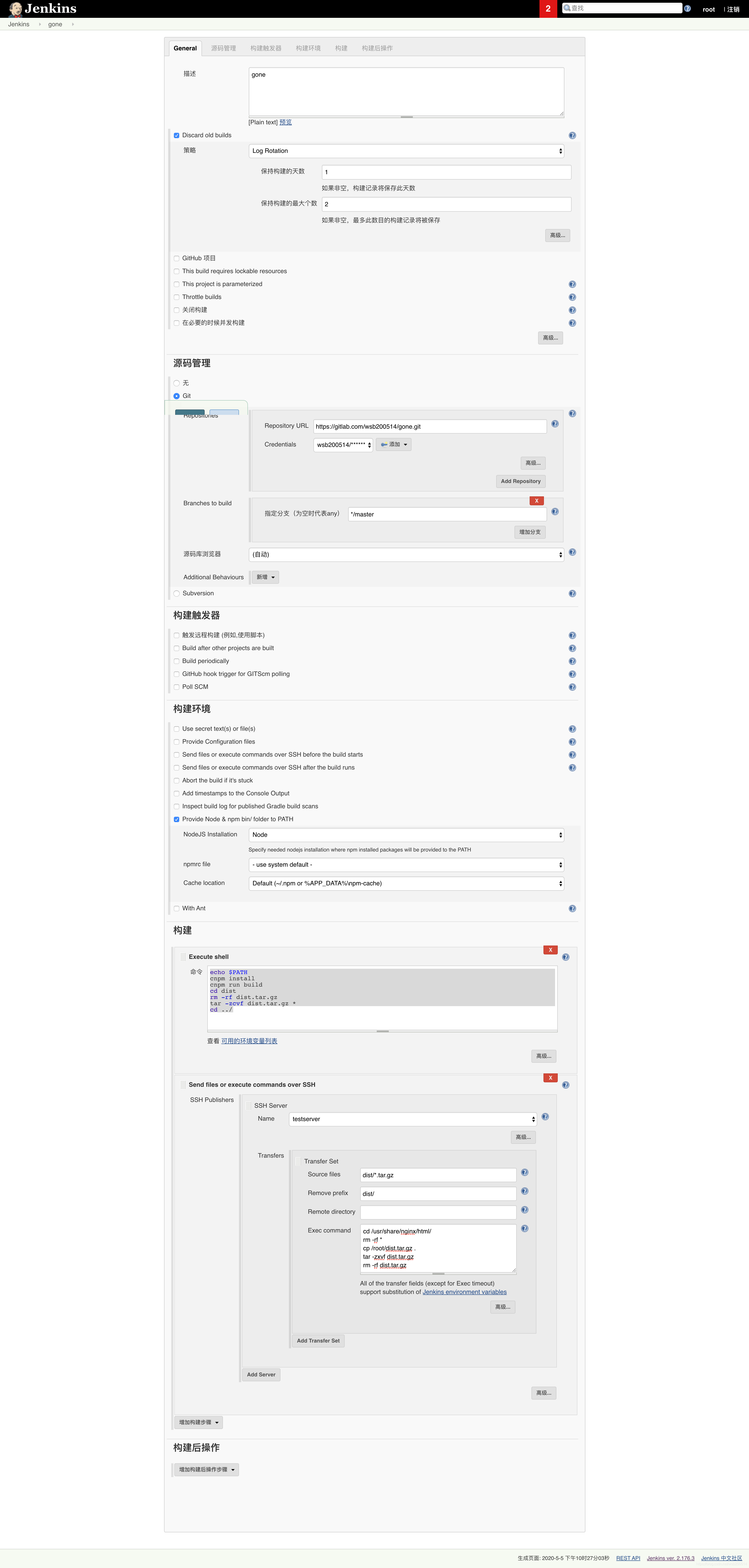Click the 保持构建的最大个数 input field
This screenshot has height=1568, width=749.
tap(446, 205)
